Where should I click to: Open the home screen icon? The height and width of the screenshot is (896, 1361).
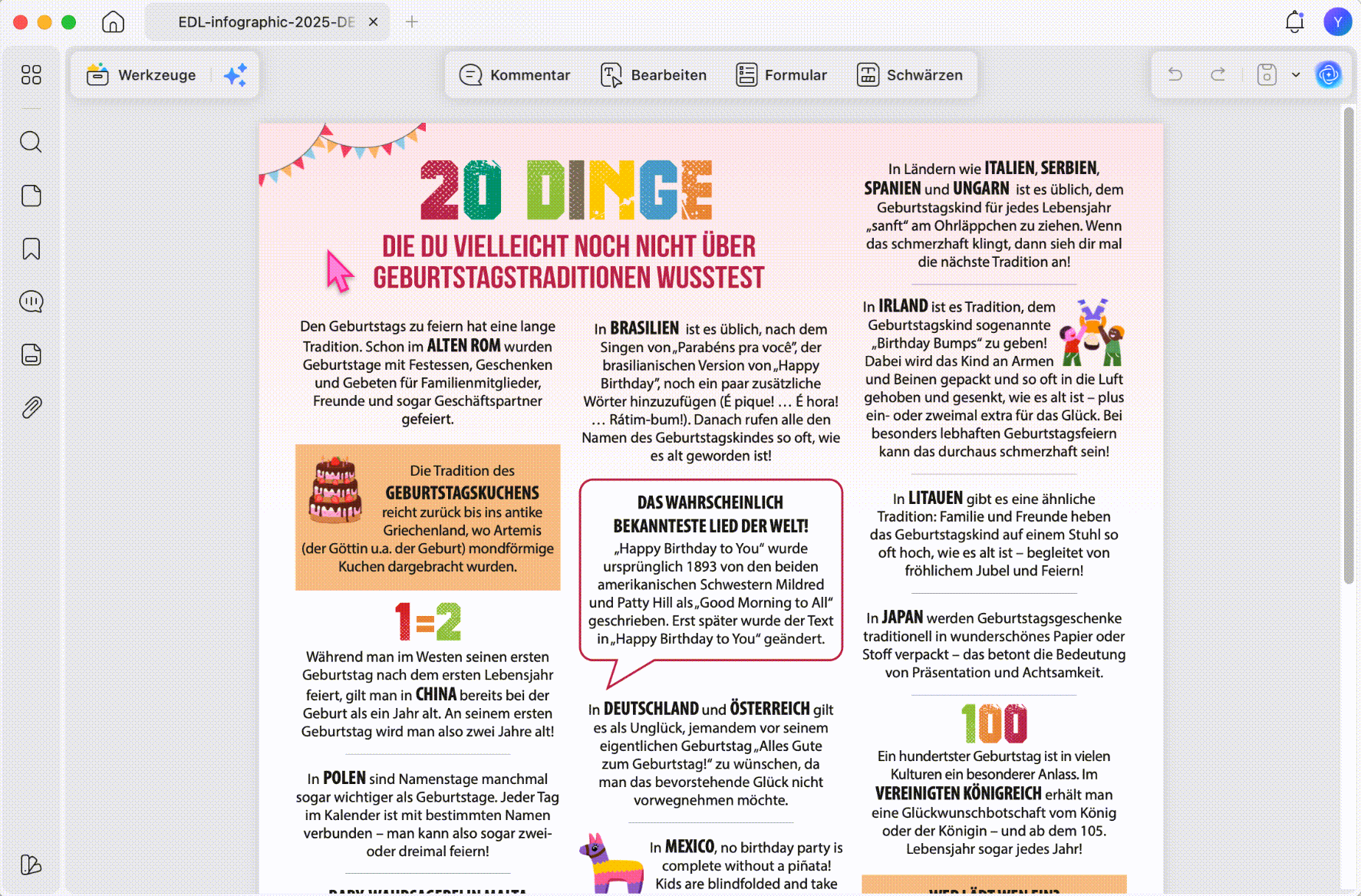tap(113, 21)
